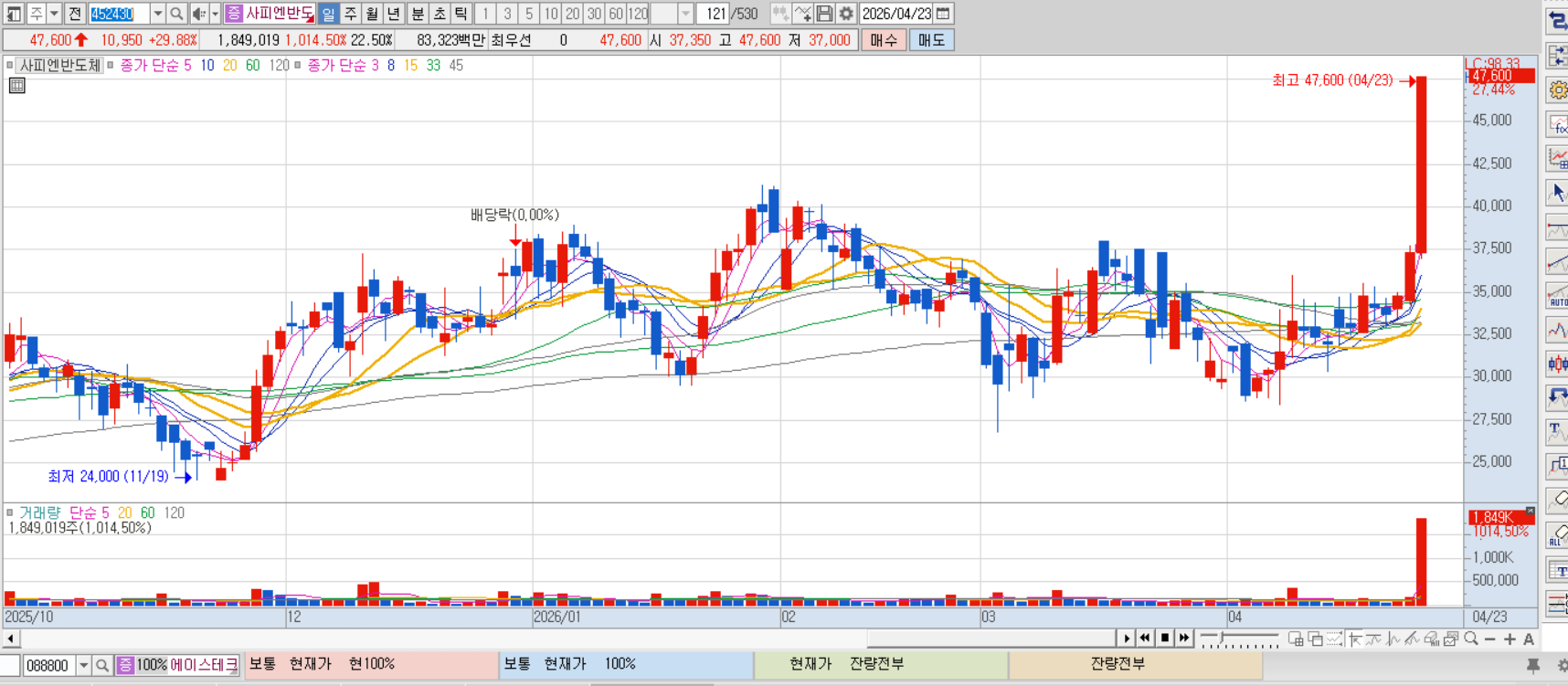The height and width of the screenshot is (686, 1568).
Task: Stop chart replay with the stop button
Action: [1165, 639]
